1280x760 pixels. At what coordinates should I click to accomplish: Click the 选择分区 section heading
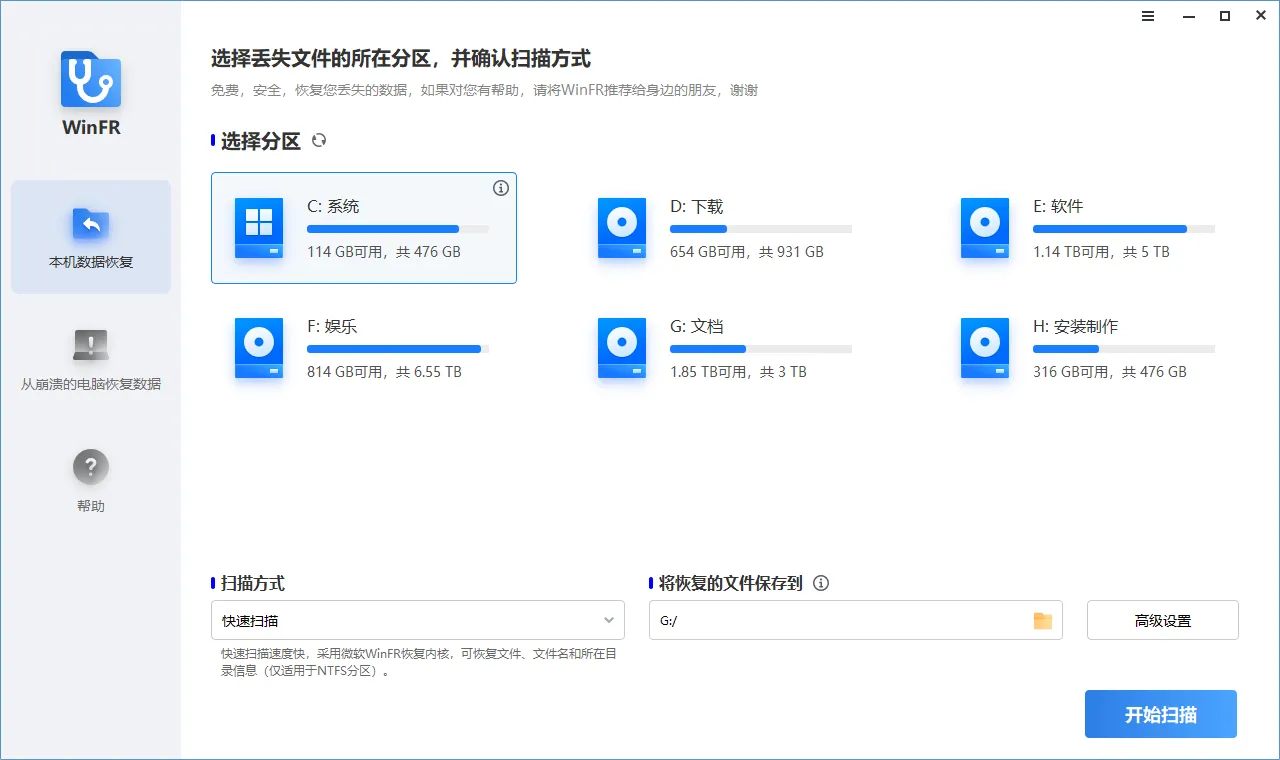tap(261, 141)
